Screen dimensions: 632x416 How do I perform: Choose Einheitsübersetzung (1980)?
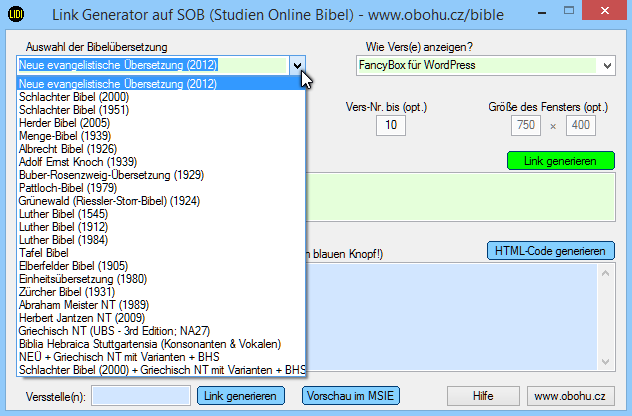161,279
